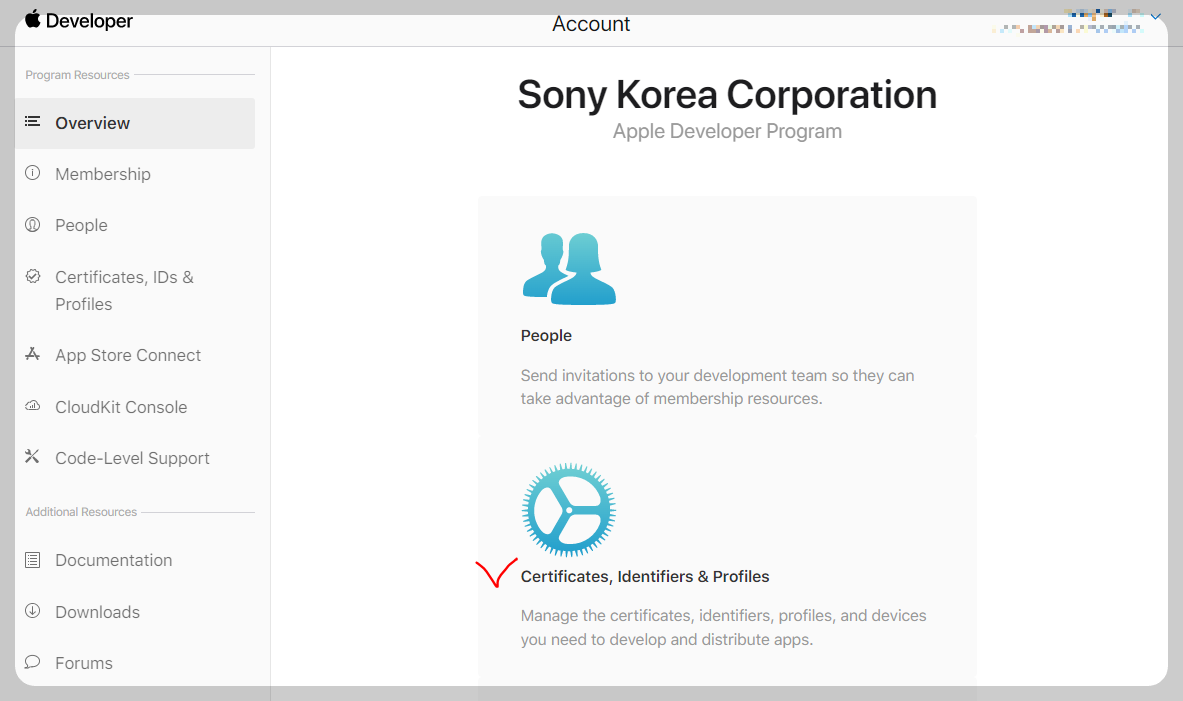Click the large People silhouettes icon
This screenshot has width=1183, height=701.
point(569,269)
